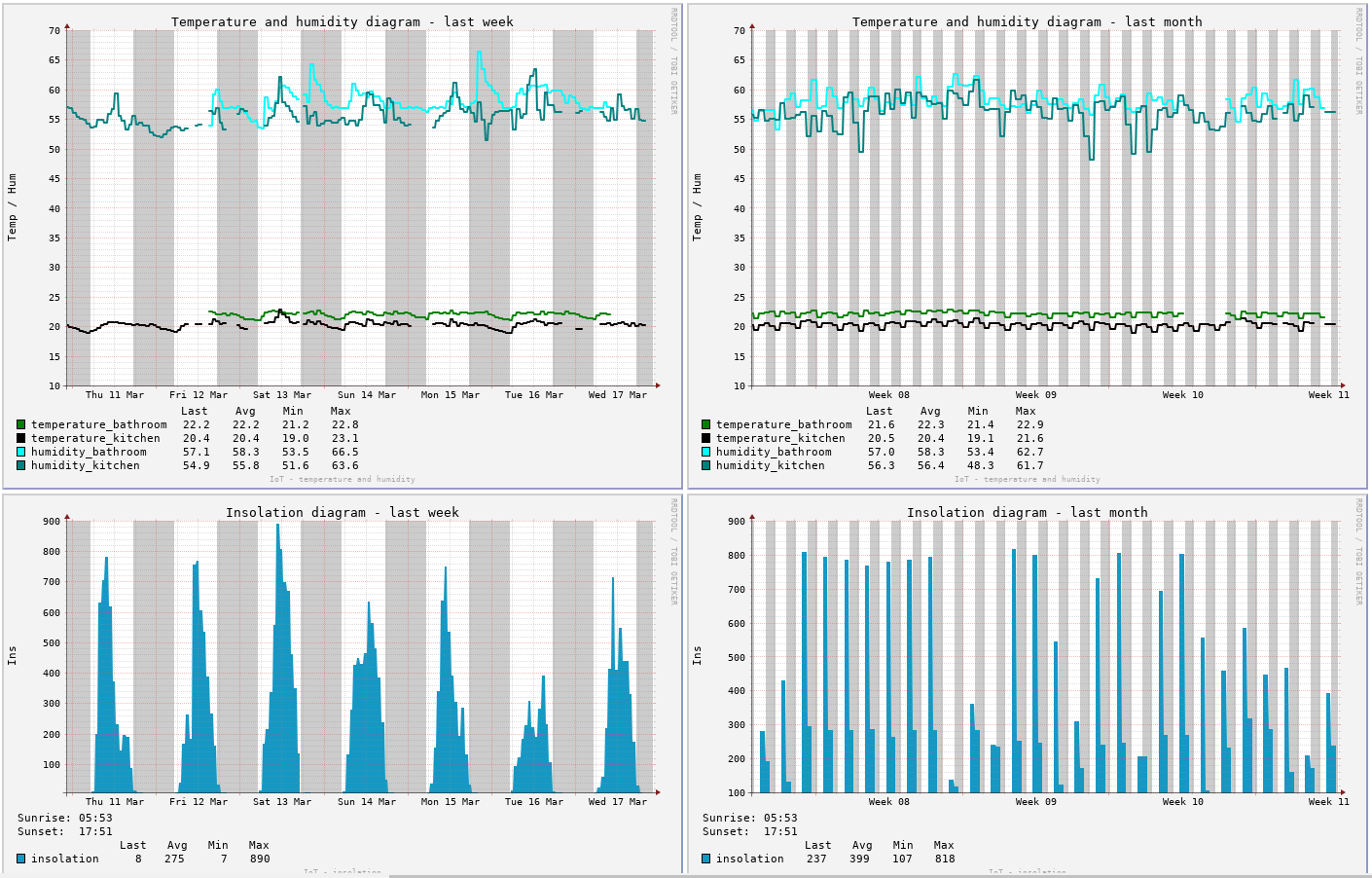This screenshot has width=1372, height=878.
Task: Click 'insolation' legend label under last week graph
Action: 65,859
